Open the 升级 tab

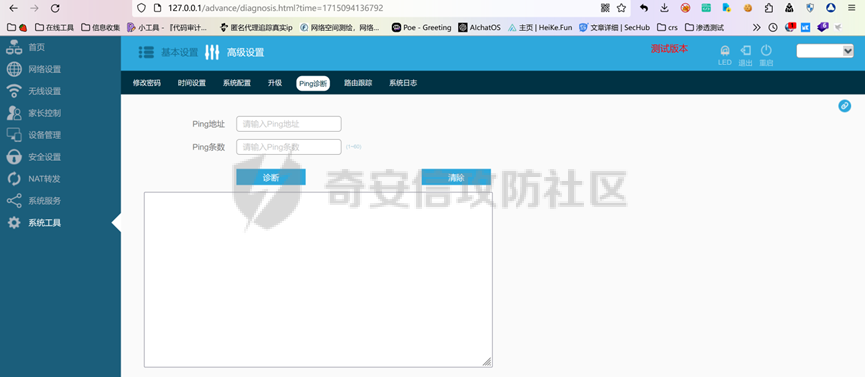(x=275, y=83)
